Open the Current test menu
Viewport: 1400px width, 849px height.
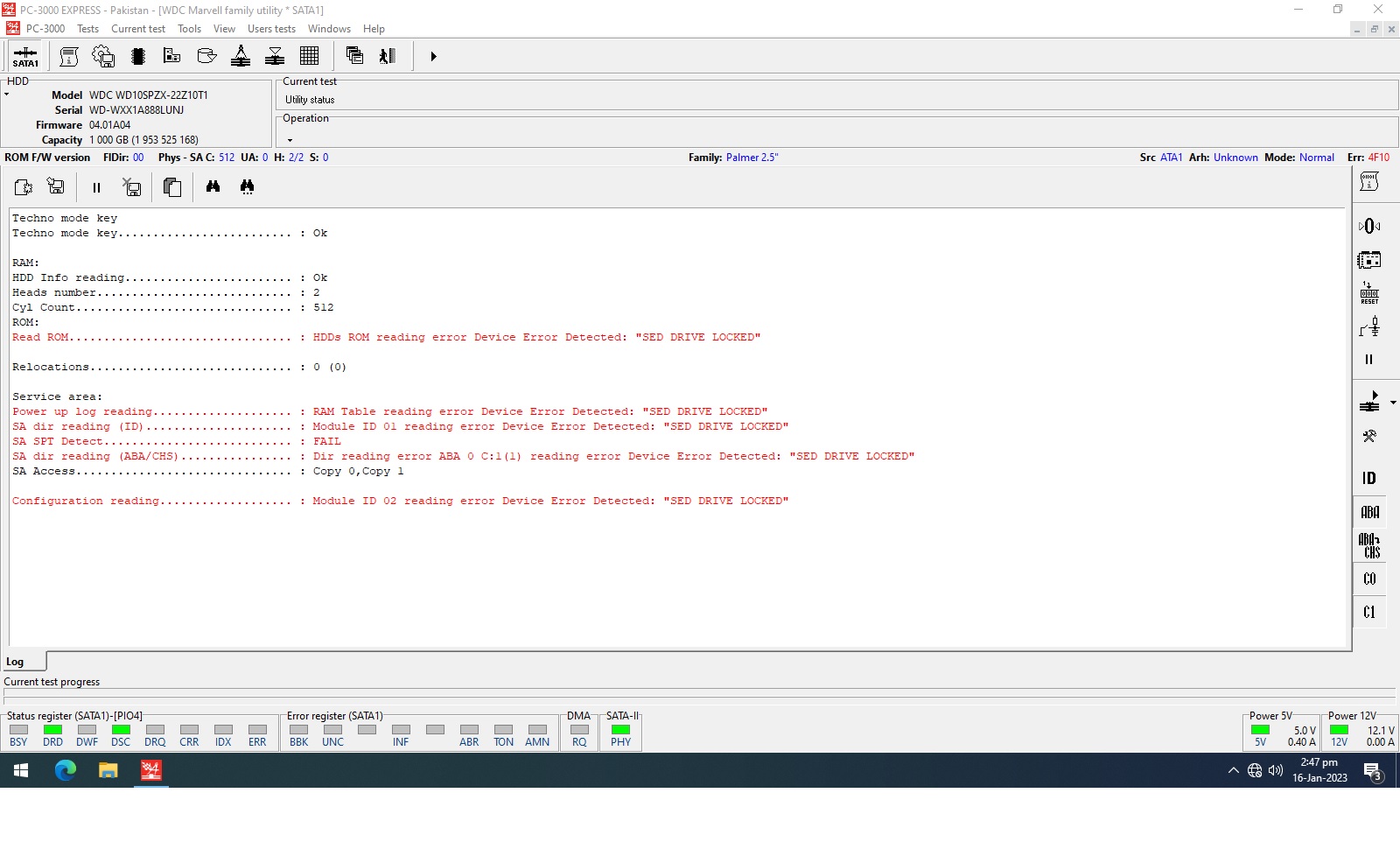click(138, 29)
